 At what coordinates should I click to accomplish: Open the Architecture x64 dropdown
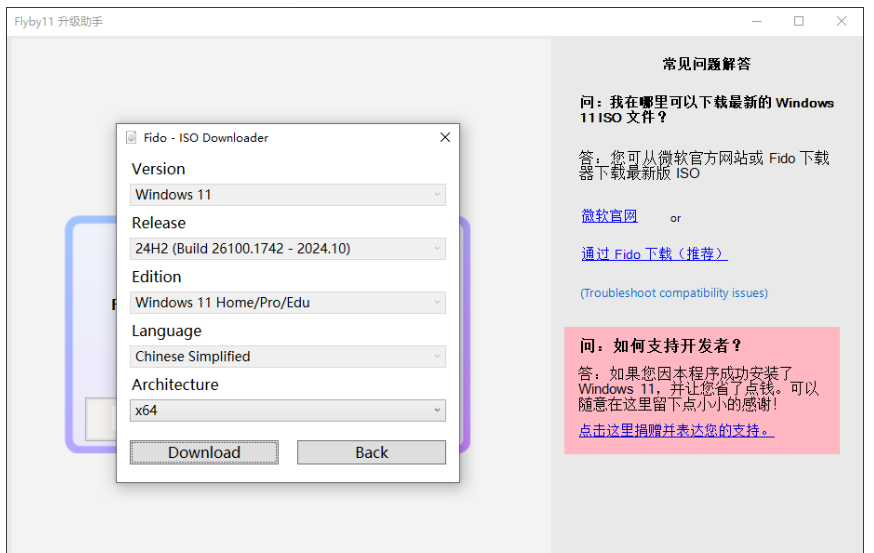(x=288, y=410)
